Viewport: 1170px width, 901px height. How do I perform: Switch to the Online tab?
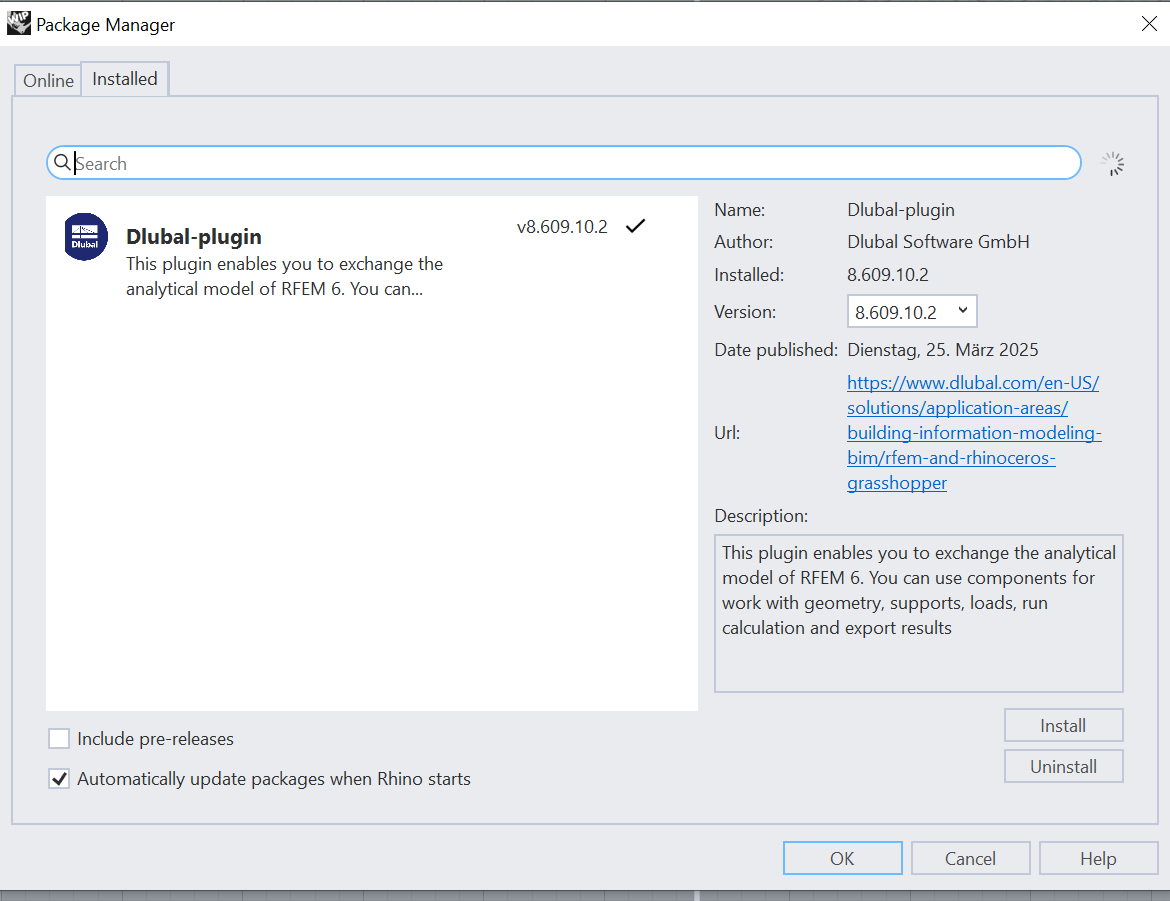pos(48,80)
